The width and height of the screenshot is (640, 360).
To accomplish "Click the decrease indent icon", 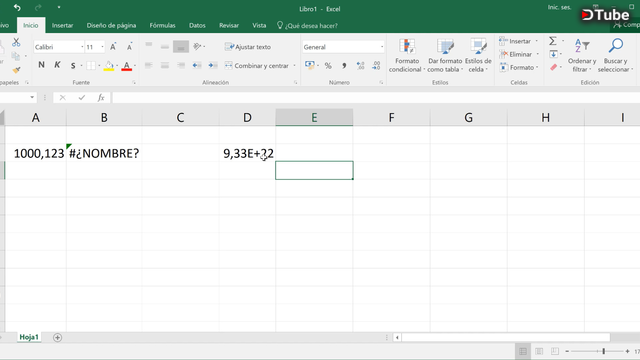I will click(x=197, y=65).
